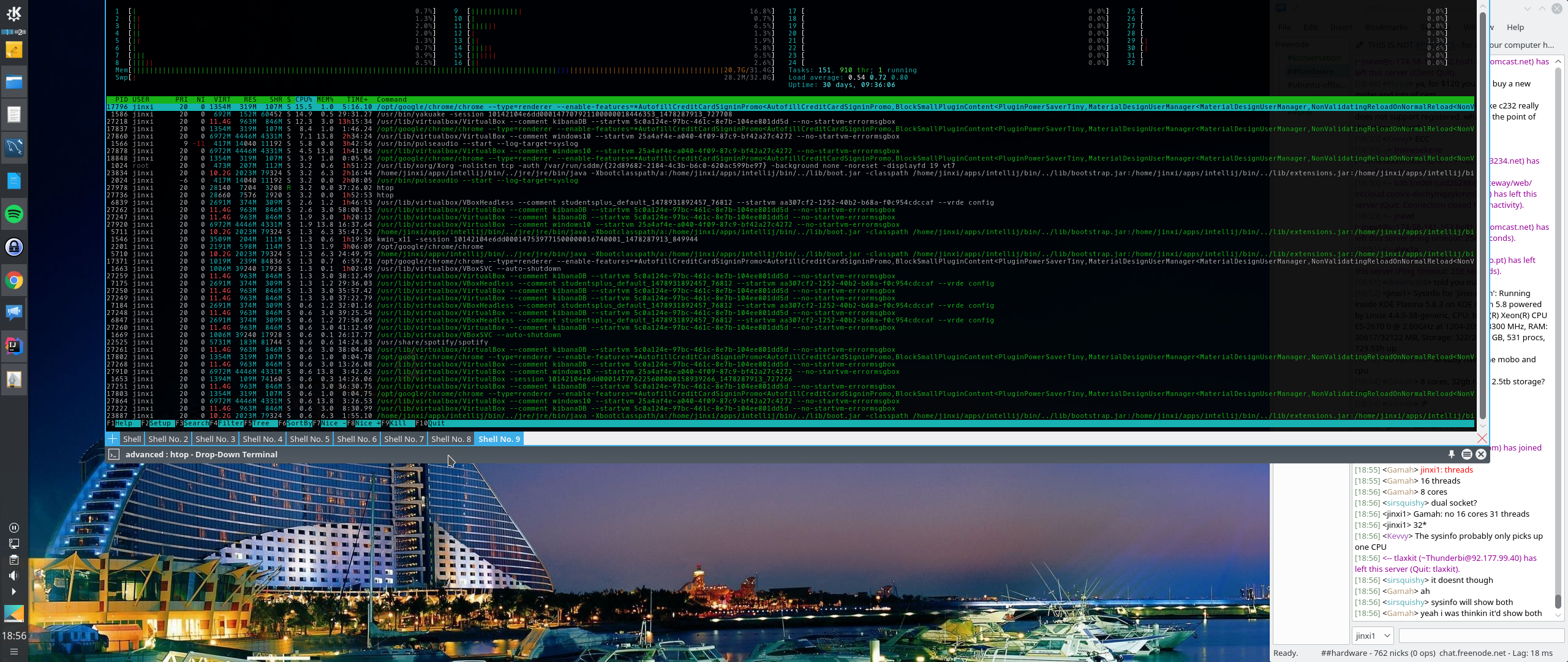1568x662 pixels.
Task: Click the Konversation chat scrollbar up arrow
Action: click(1558, 61)
